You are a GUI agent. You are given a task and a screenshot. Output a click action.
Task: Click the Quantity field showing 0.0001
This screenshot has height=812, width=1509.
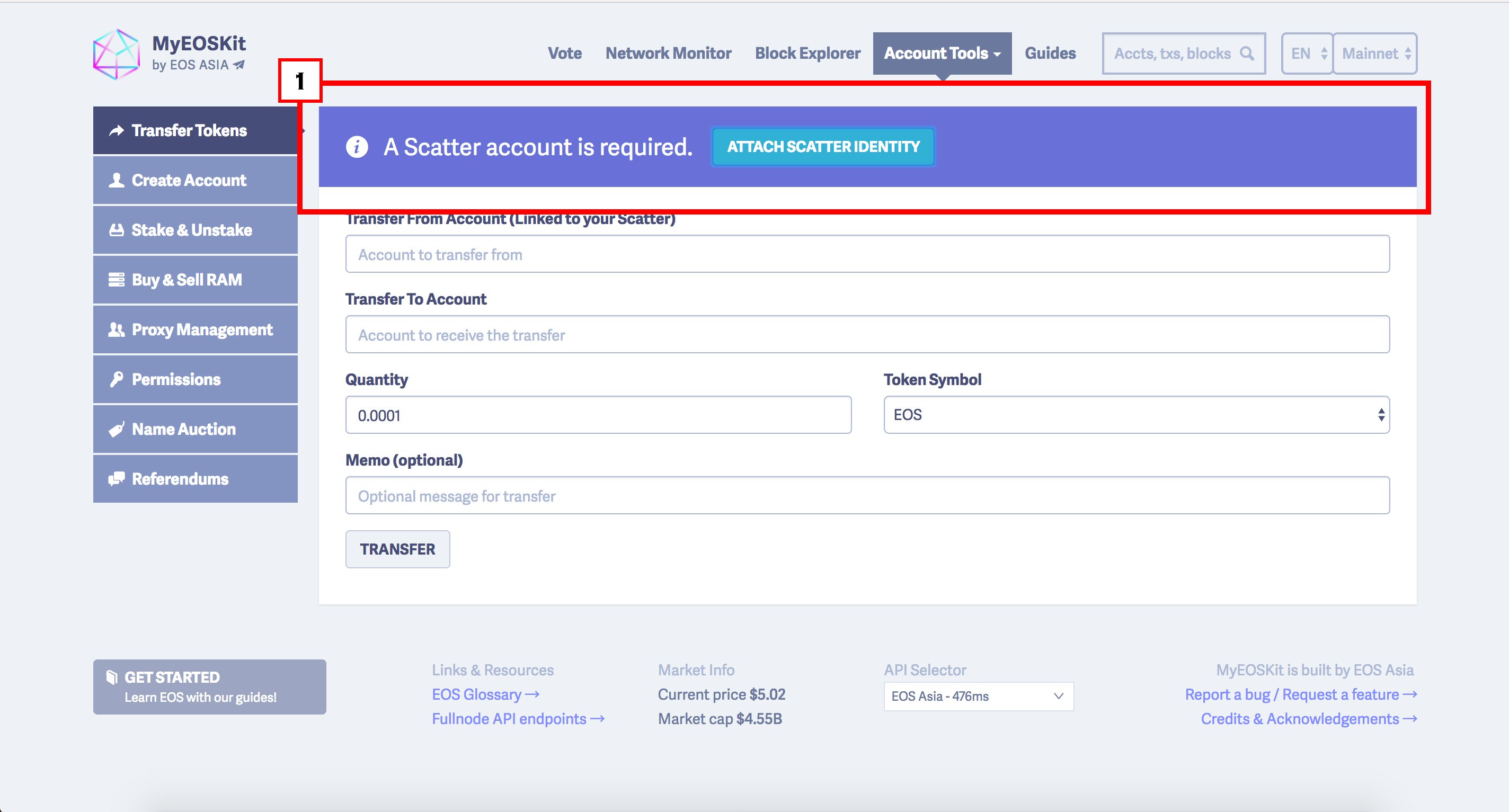tap(598, 415)
